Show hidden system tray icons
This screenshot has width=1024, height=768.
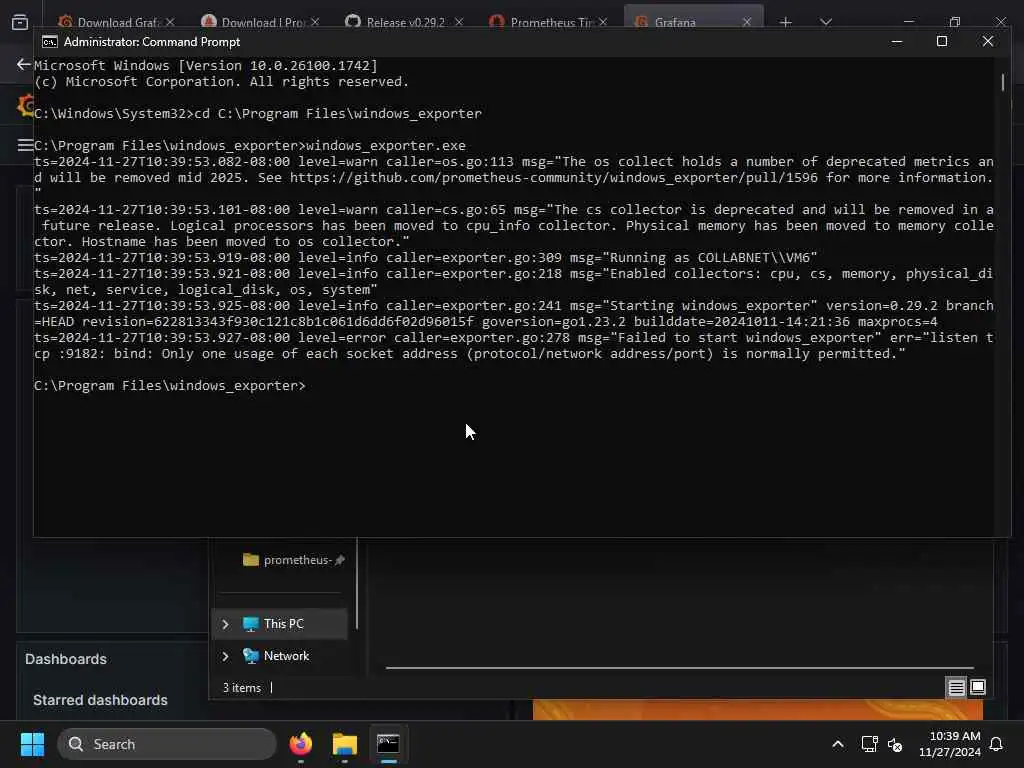838,744
